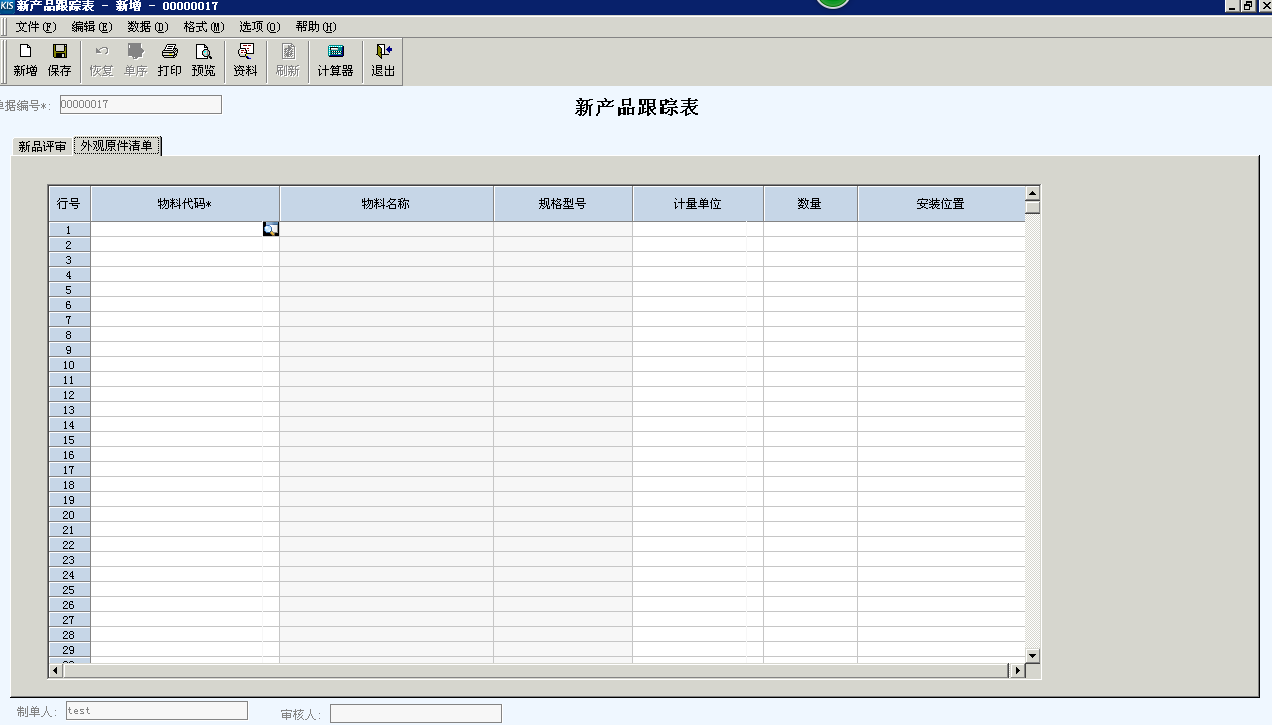Click the 审核人 input field
This screenshot has width=1279, height=726.
pos(415,714)
